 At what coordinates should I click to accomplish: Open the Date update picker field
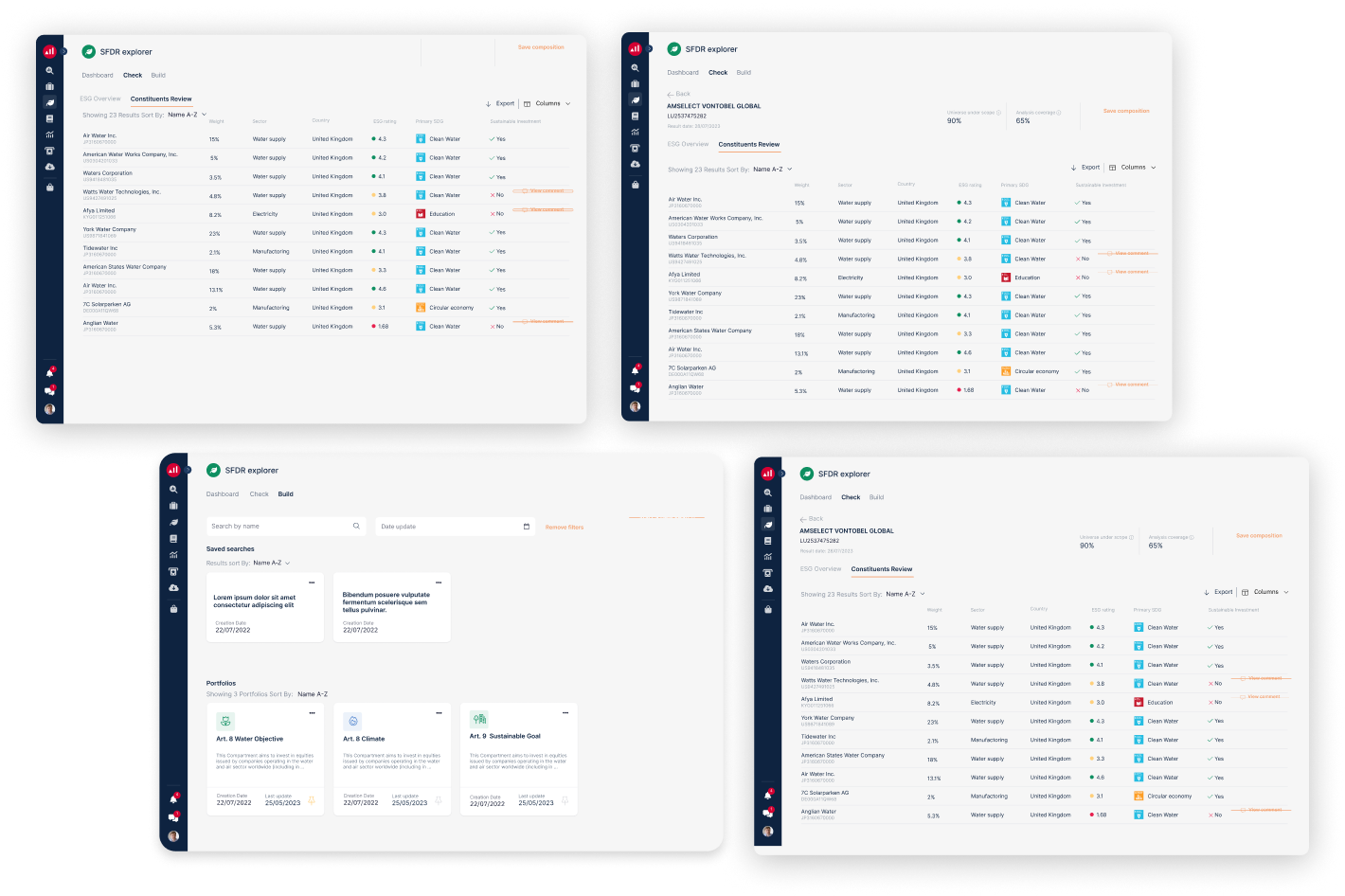coord(456,526)
